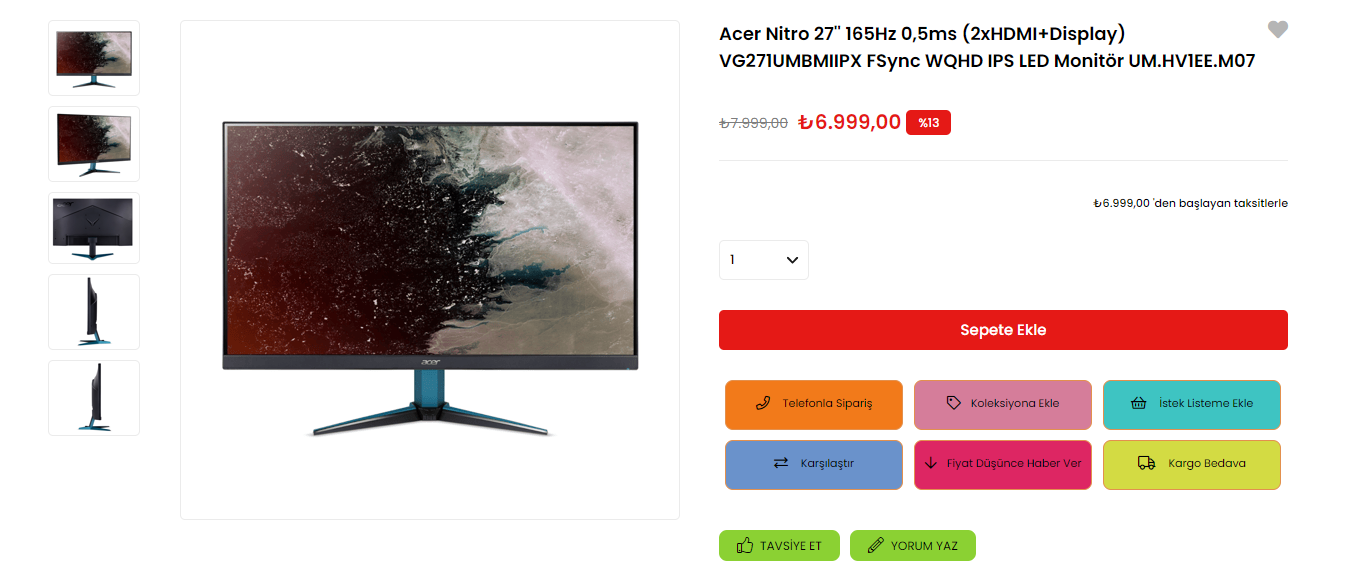This screenshot has width=1359, height=587.
Task: Click the heart favorite icon
Action: (x=1277, y=30)
